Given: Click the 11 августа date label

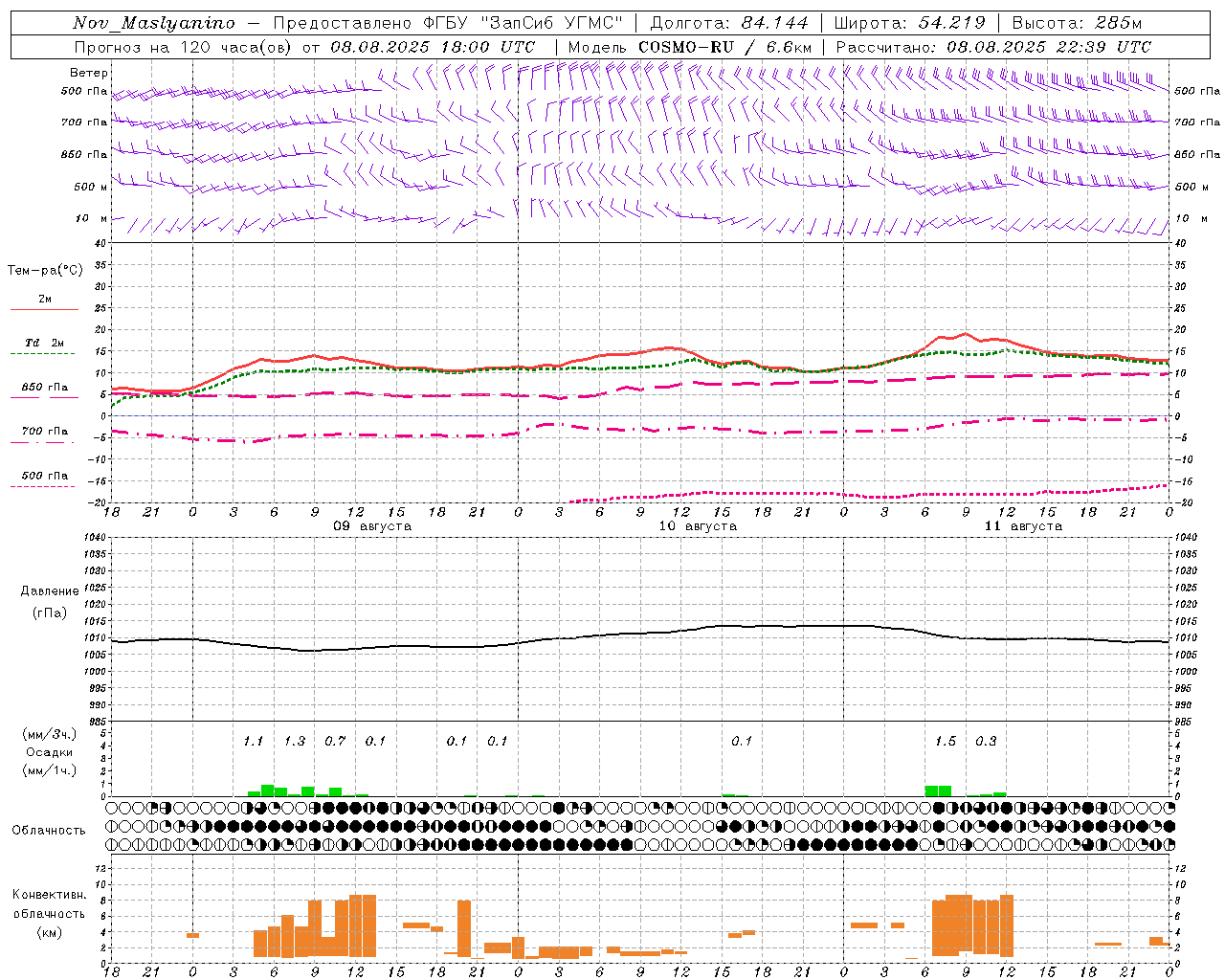Looking at the screenshot, I should (x=1023, y=526).
